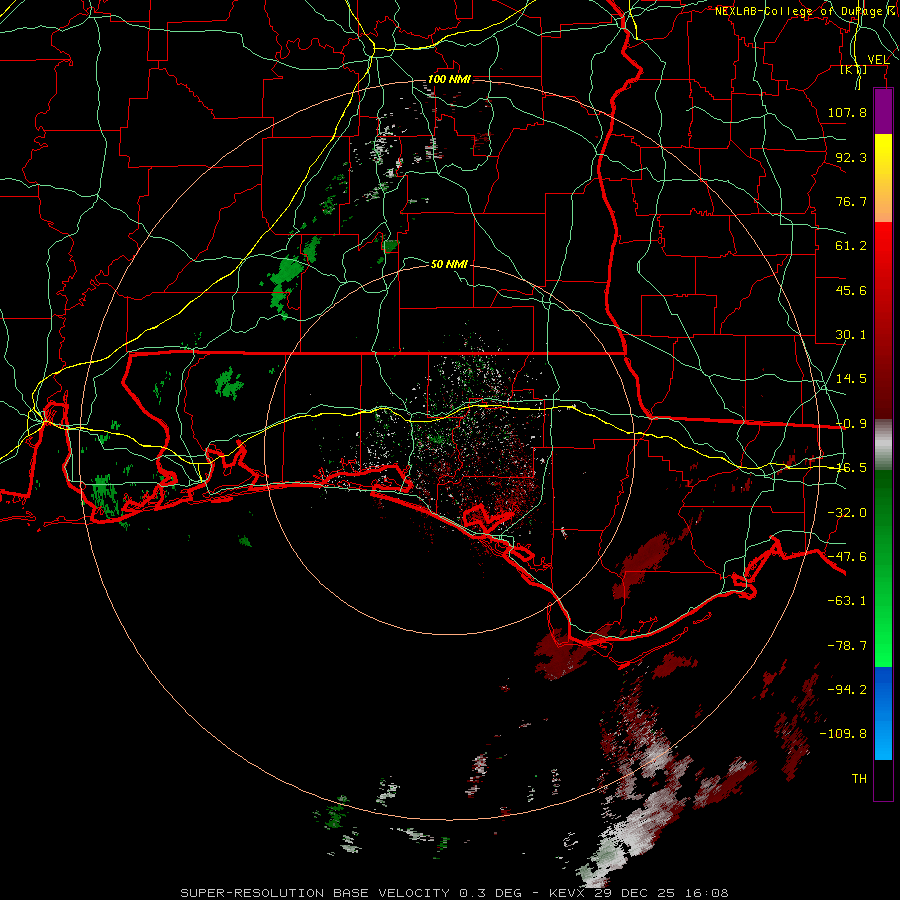Click the VEL label above the color scale
Viewport: 900px width, 900px height.
(878, 60)
